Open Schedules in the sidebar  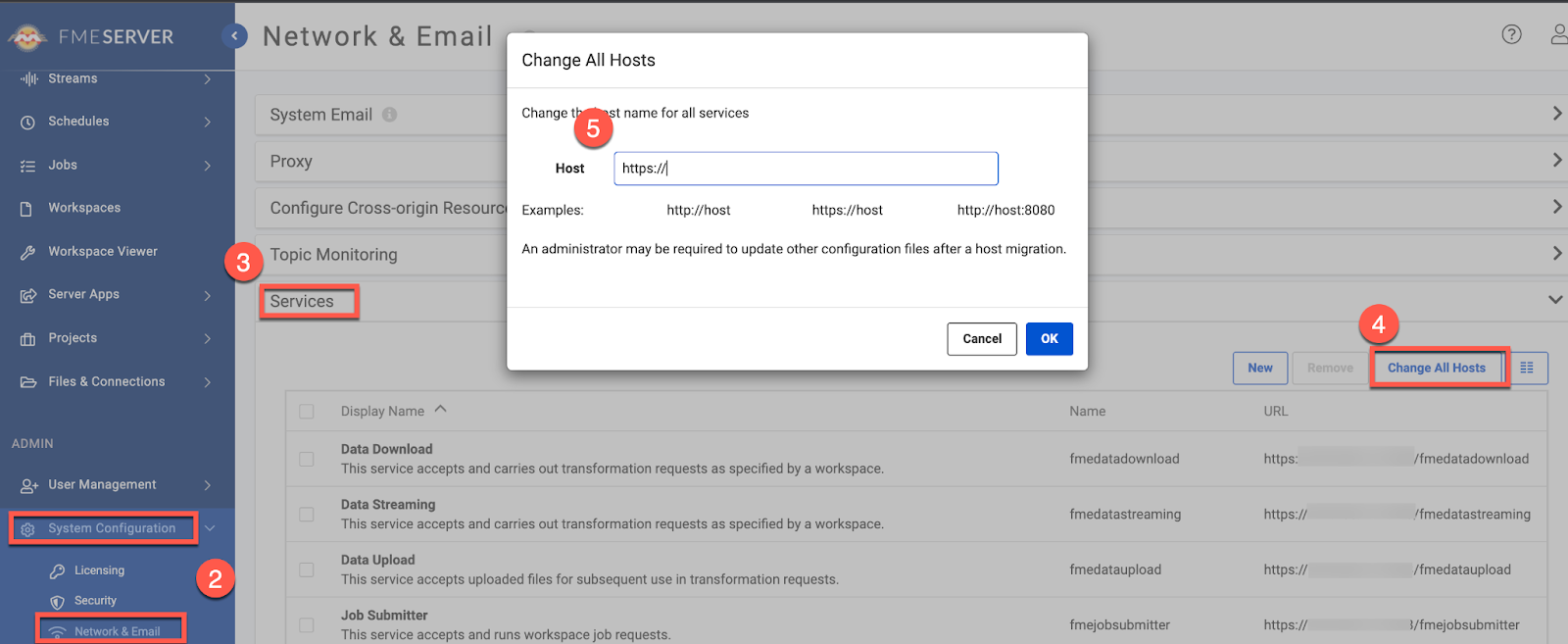point(78,122)
